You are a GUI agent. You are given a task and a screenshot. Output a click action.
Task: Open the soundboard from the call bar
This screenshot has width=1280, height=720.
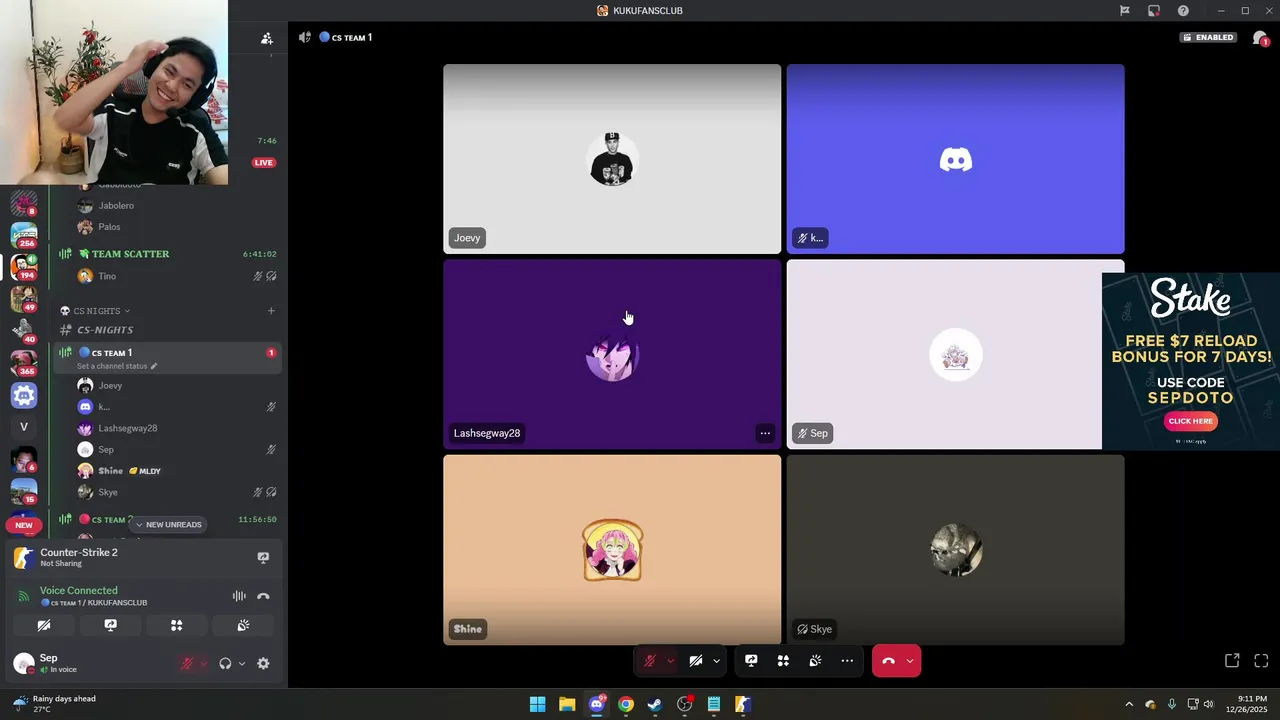(815, 661)
